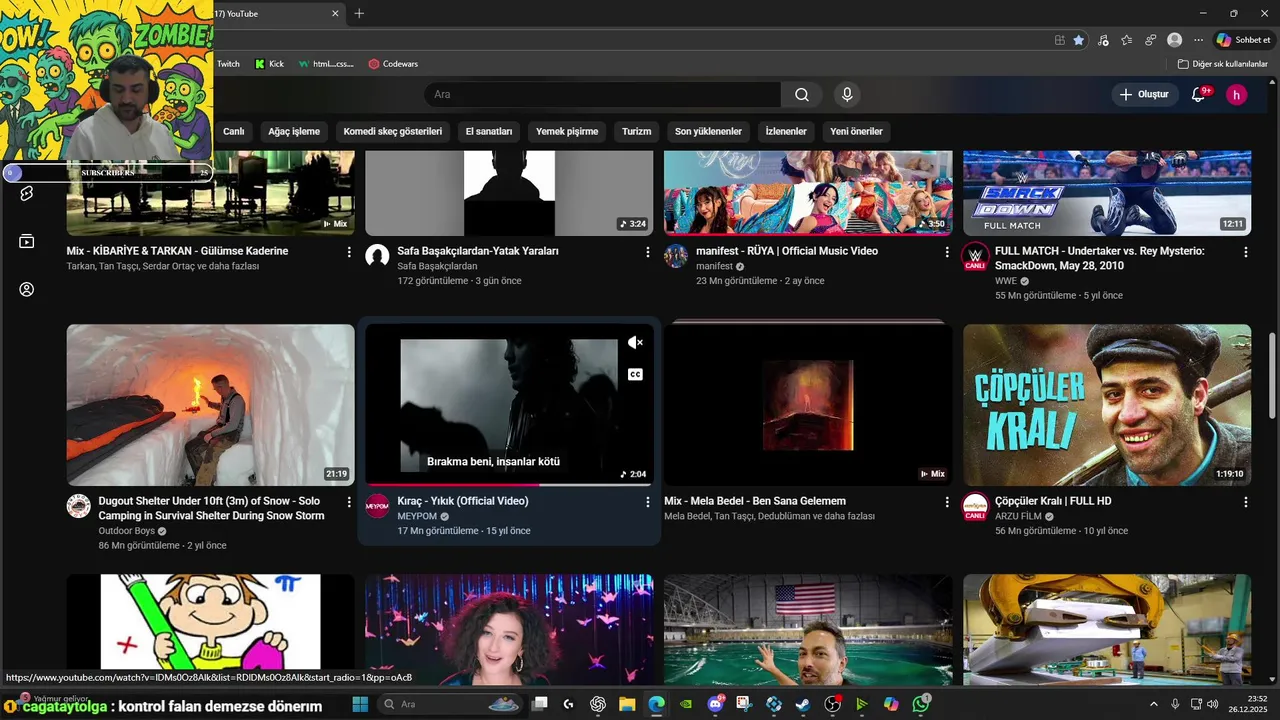Image resolution: width=1280 pixels, height=720 pixels.
Task: Open Codewars bookmark
Action: pyautogui.click(x=393, y=63)
